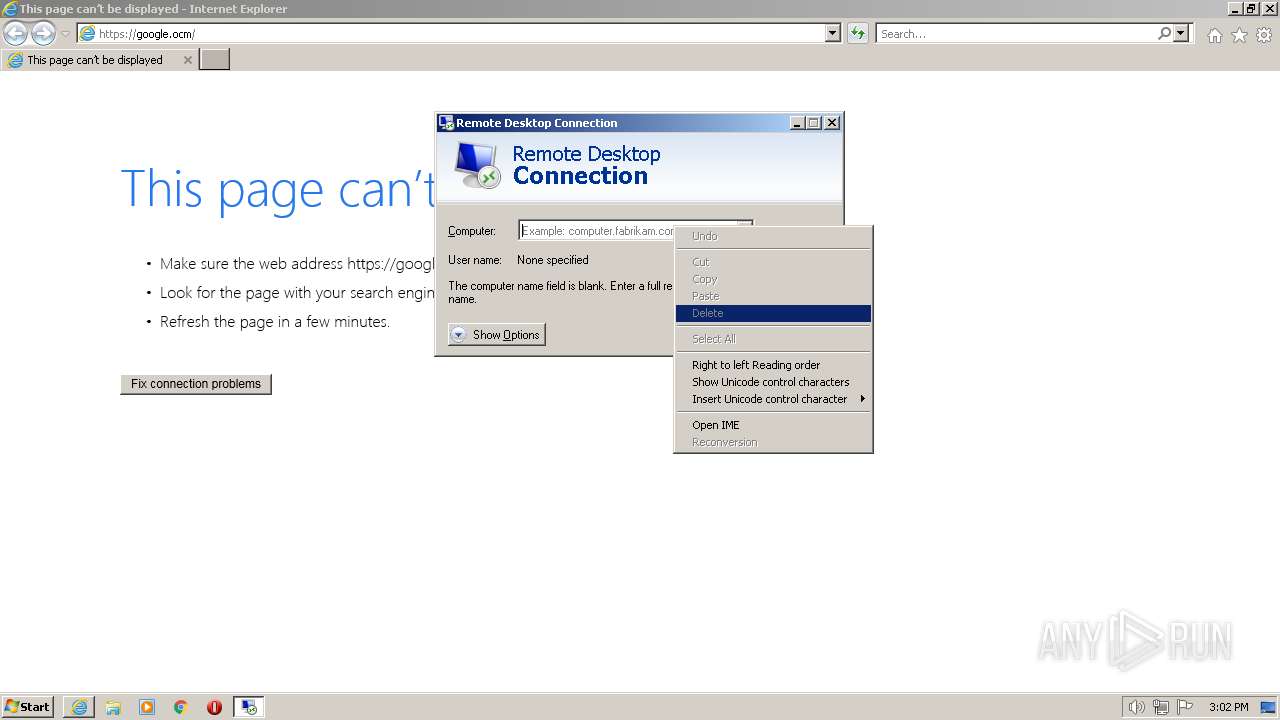
Task: Click the Internet Explorer forward arrow
Action: coord(43,34)
